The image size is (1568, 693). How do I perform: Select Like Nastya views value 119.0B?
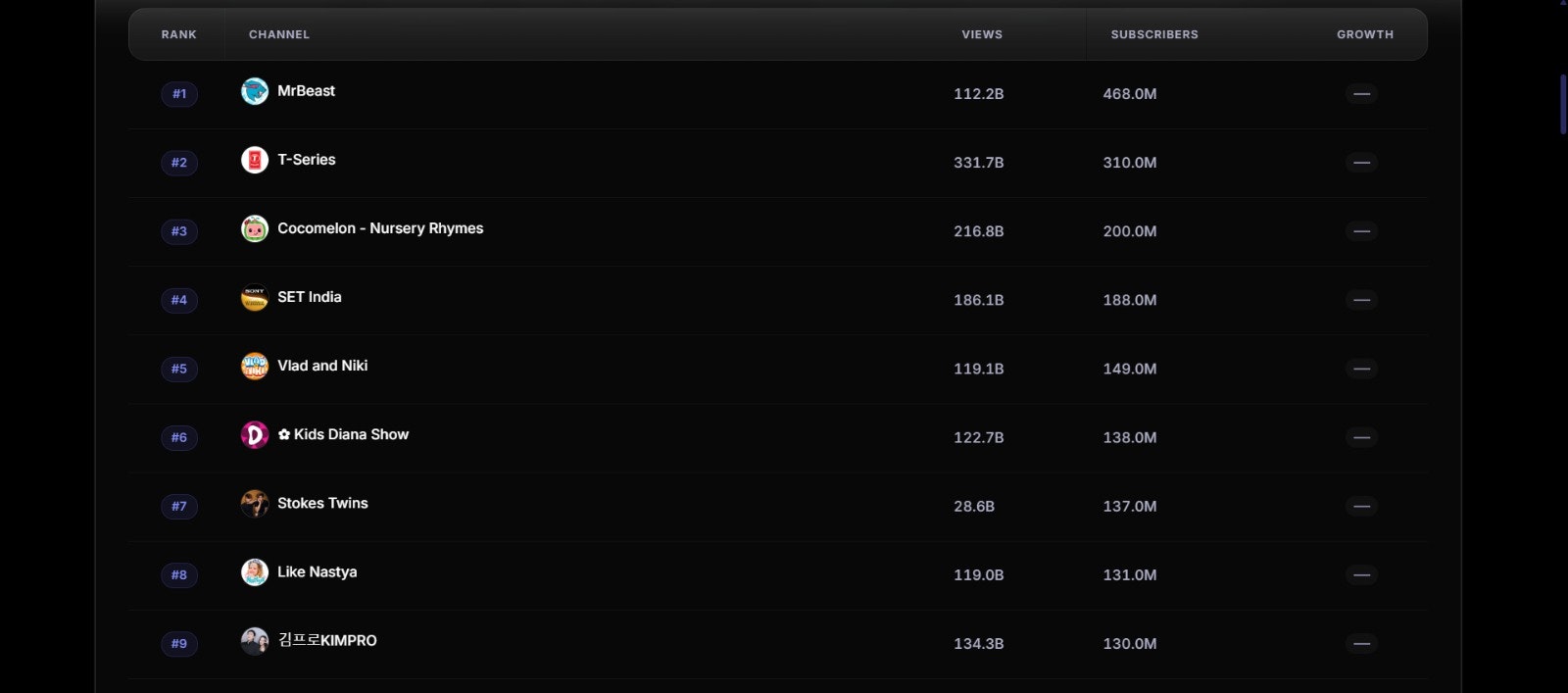tap(978, 574)
